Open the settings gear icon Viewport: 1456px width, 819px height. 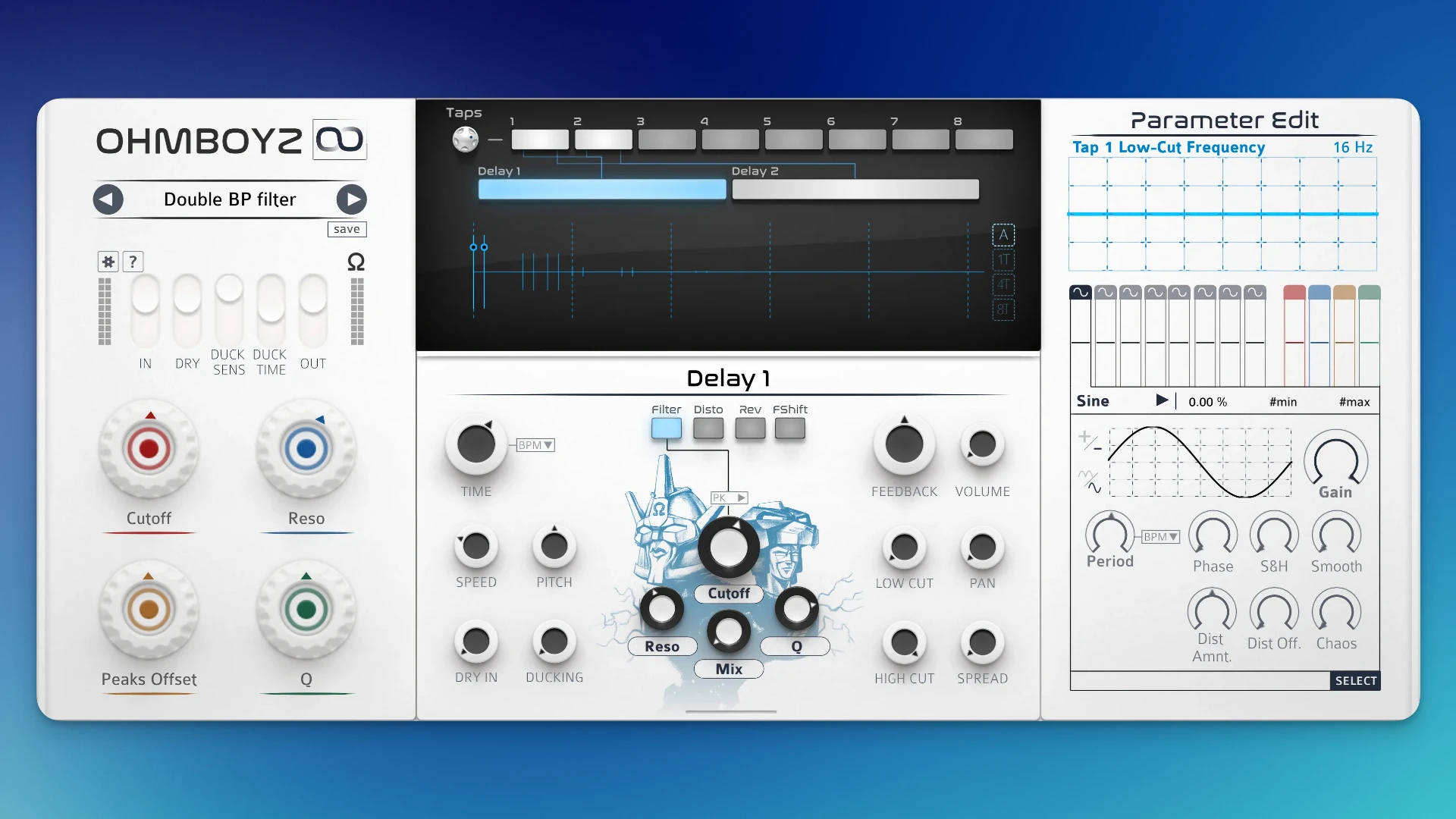pyautogui.click(x=108, y=262)
